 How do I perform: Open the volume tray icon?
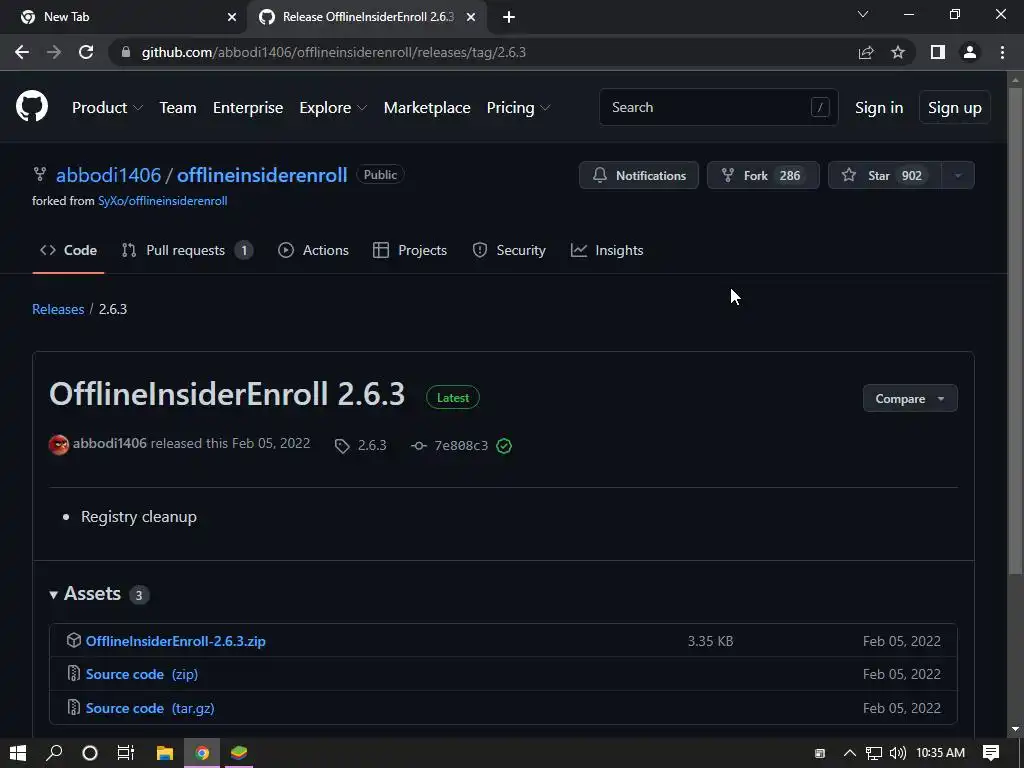[x=898, y=753]
